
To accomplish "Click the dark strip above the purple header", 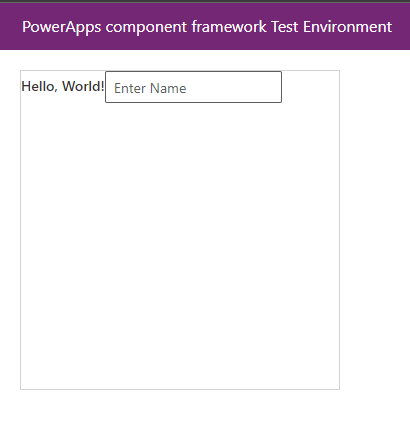I will [x=205, y=1].
